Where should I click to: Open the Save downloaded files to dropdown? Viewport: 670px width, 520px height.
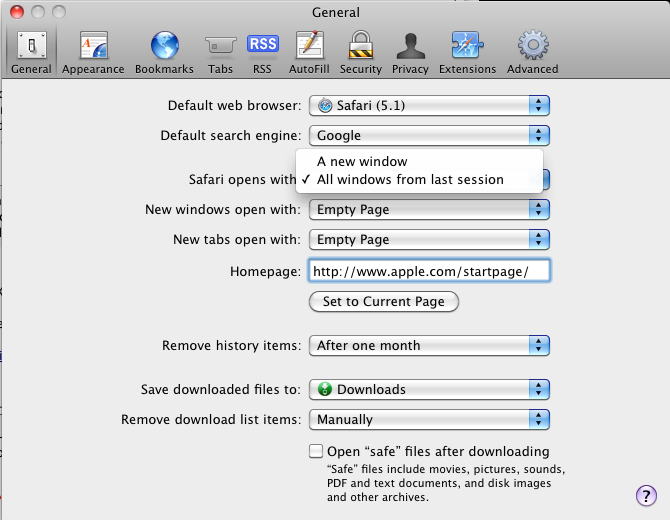point(429,389)
